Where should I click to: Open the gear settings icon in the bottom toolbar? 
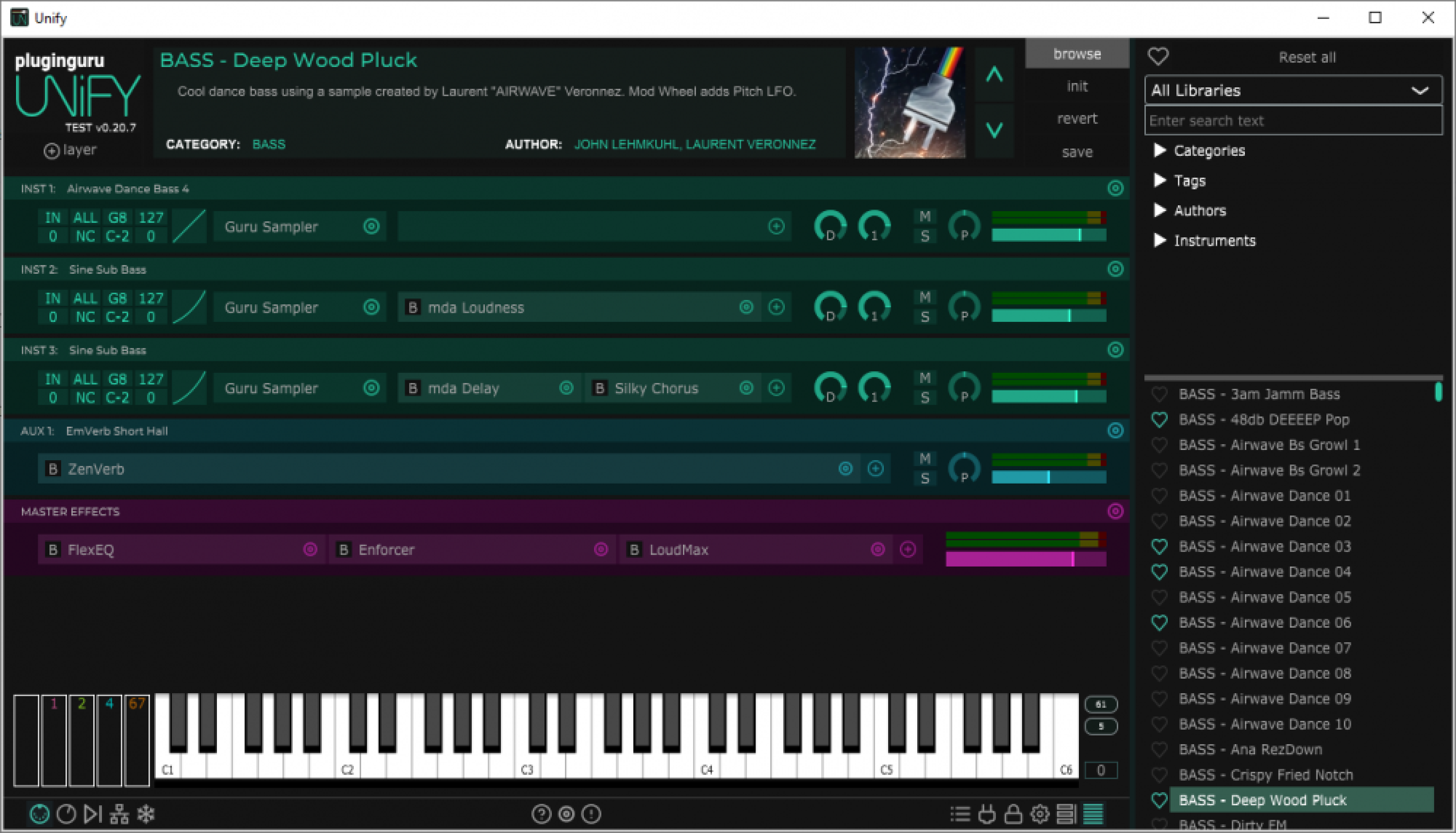[x=1040, y=813]
